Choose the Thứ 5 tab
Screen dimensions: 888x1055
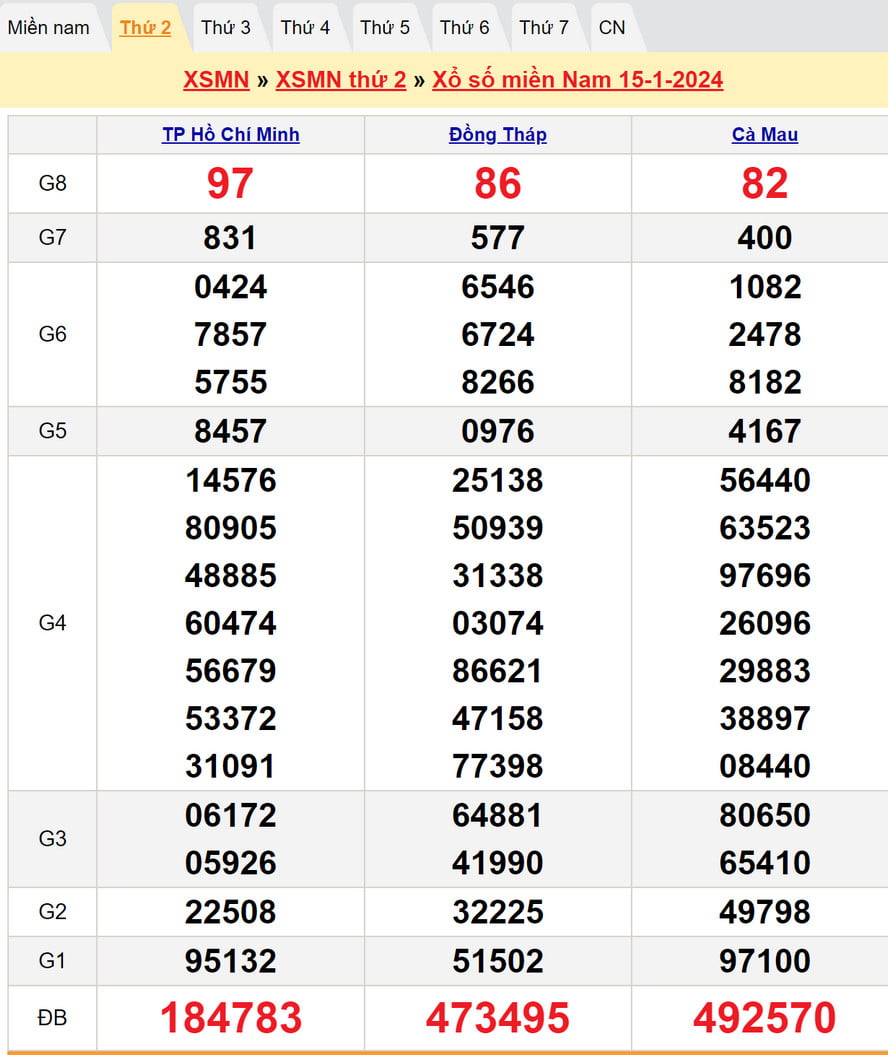[385, 27]
